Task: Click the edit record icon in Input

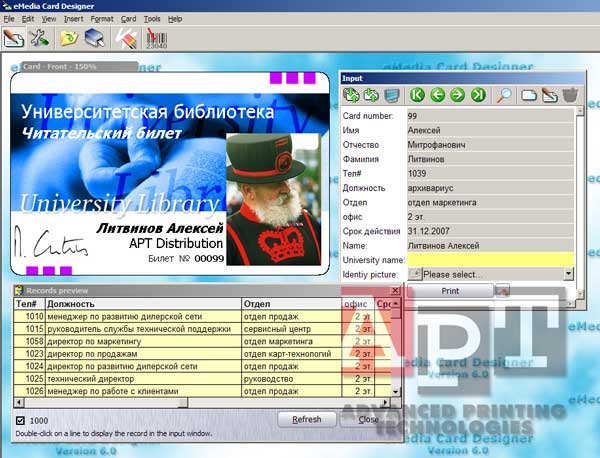Action: 549,95
